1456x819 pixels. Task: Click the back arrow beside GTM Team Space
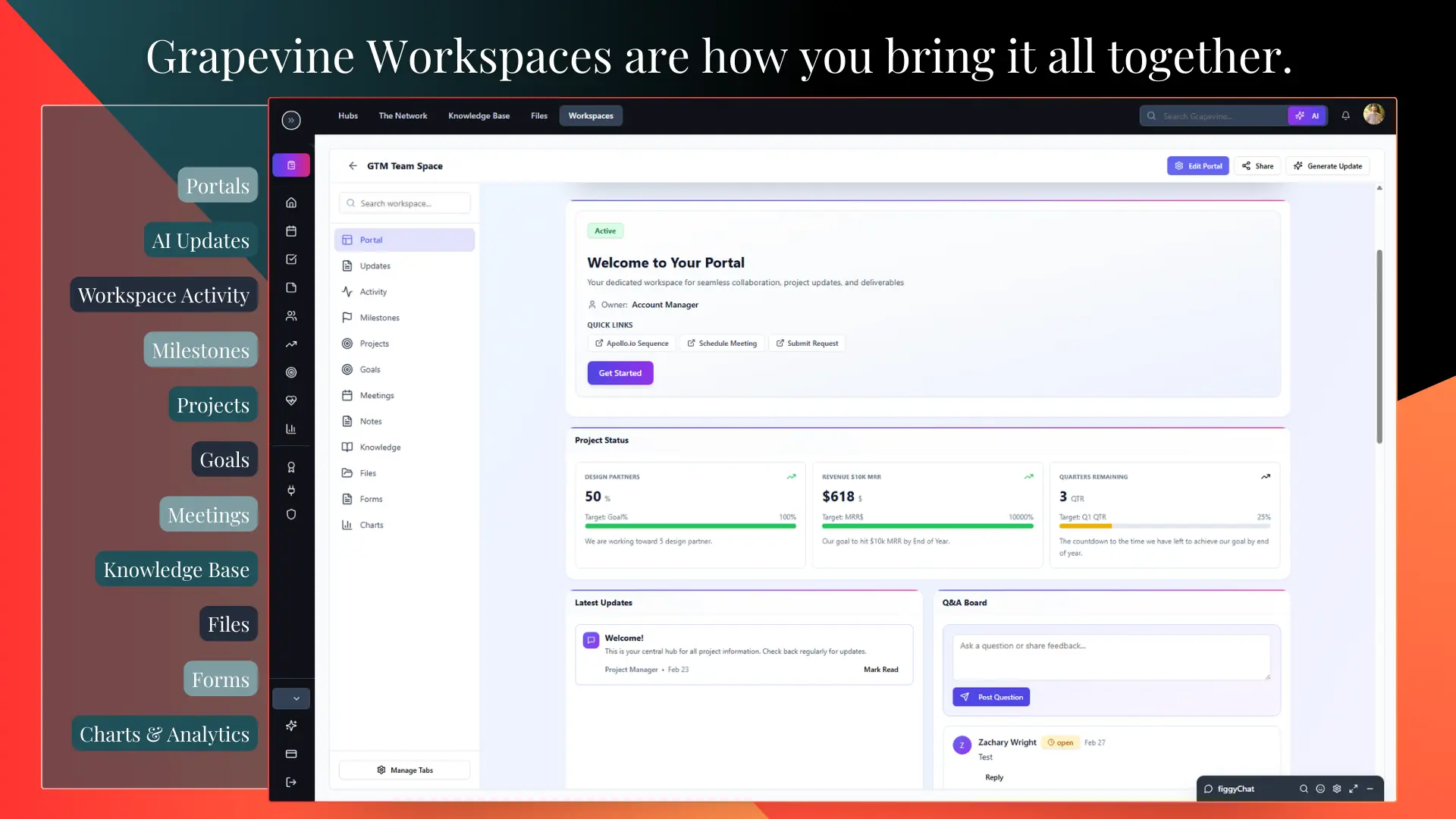353,165
